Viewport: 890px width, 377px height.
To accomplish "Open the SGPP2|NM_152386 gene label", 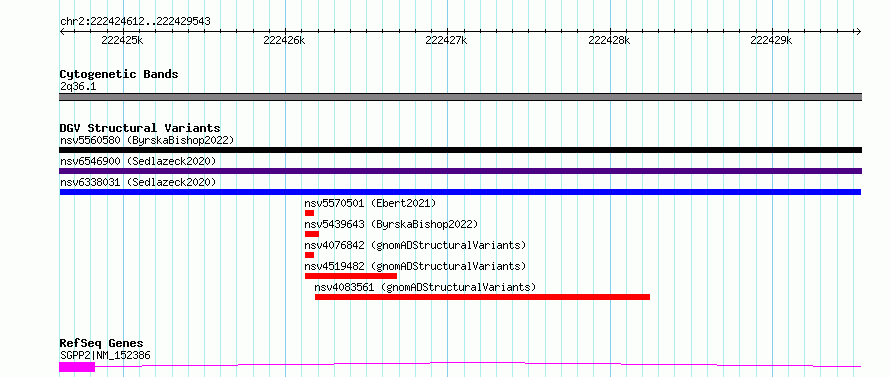I will click(x=105, y=355).
